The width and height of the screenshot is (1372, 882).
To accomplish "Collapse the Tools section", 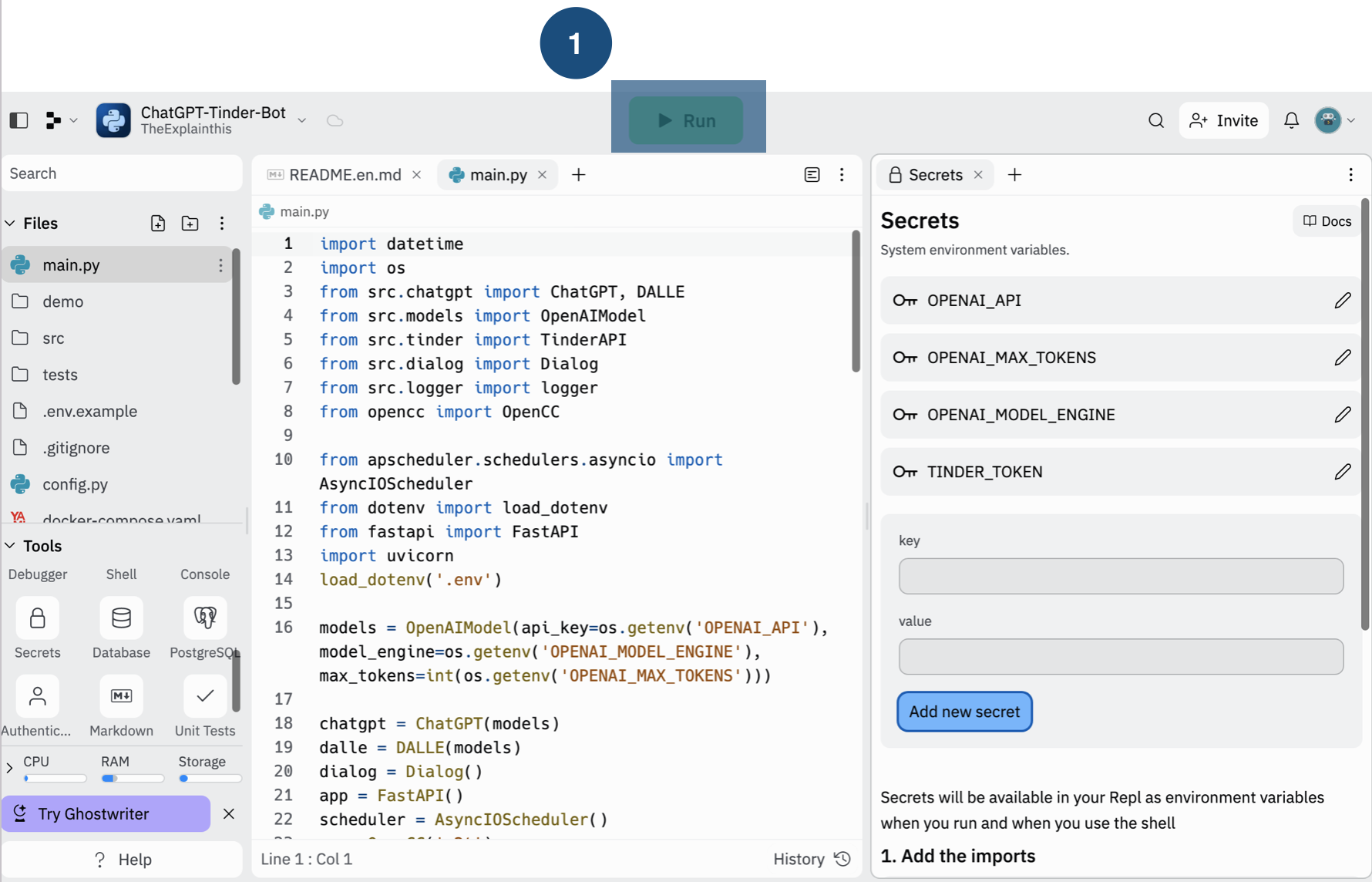I will [x=10, y=546].
